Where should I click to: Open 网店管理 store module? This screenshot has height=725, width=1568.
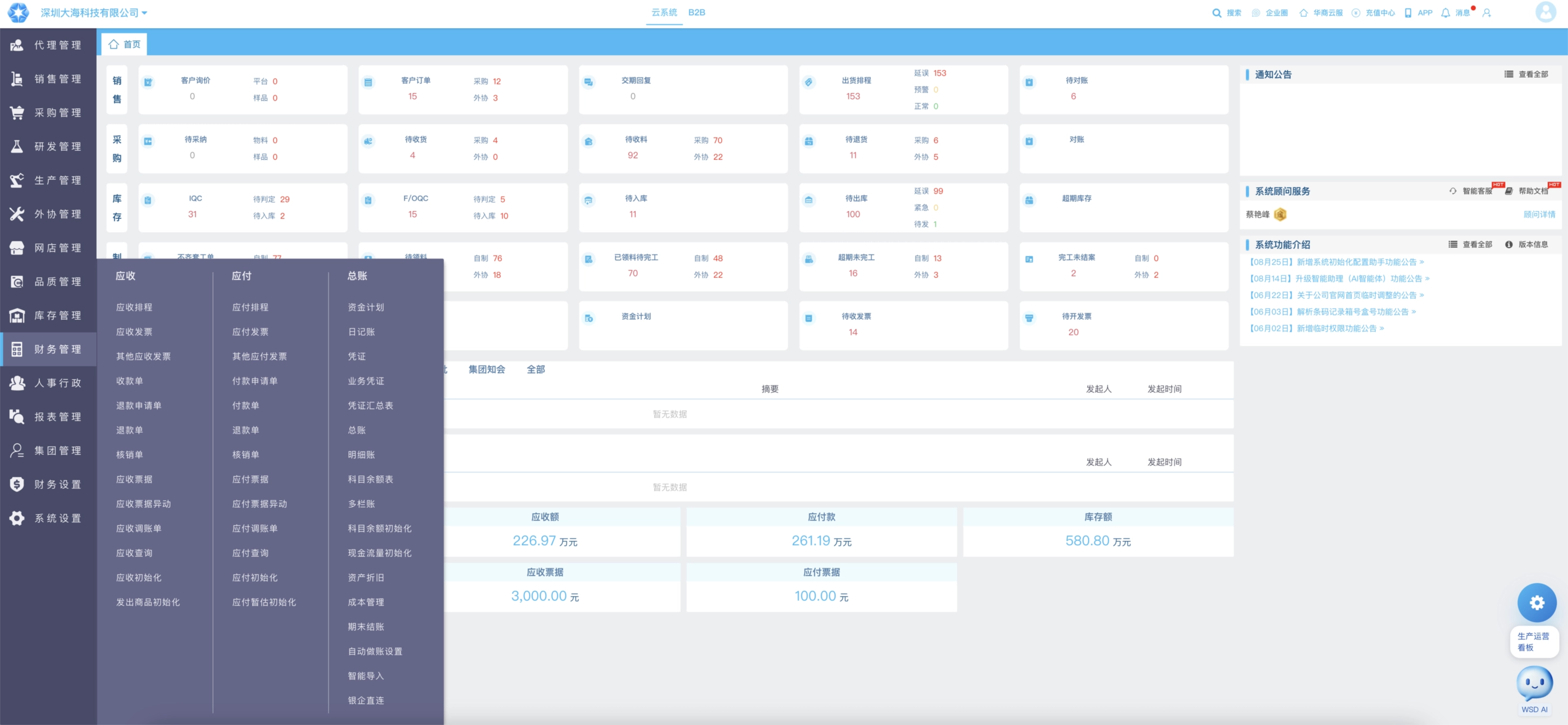tap(48, 248)
